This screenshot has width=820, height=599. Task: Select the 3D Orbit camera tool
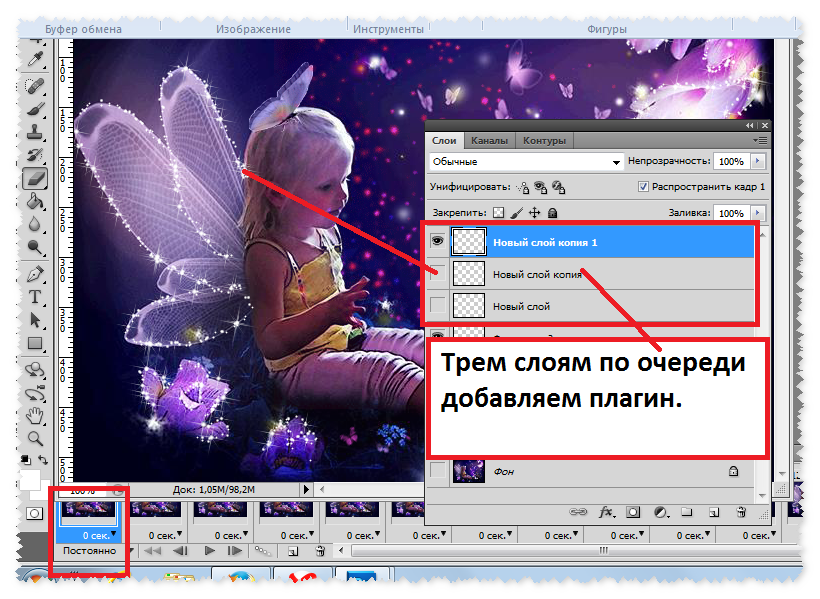tap(35, 393)
